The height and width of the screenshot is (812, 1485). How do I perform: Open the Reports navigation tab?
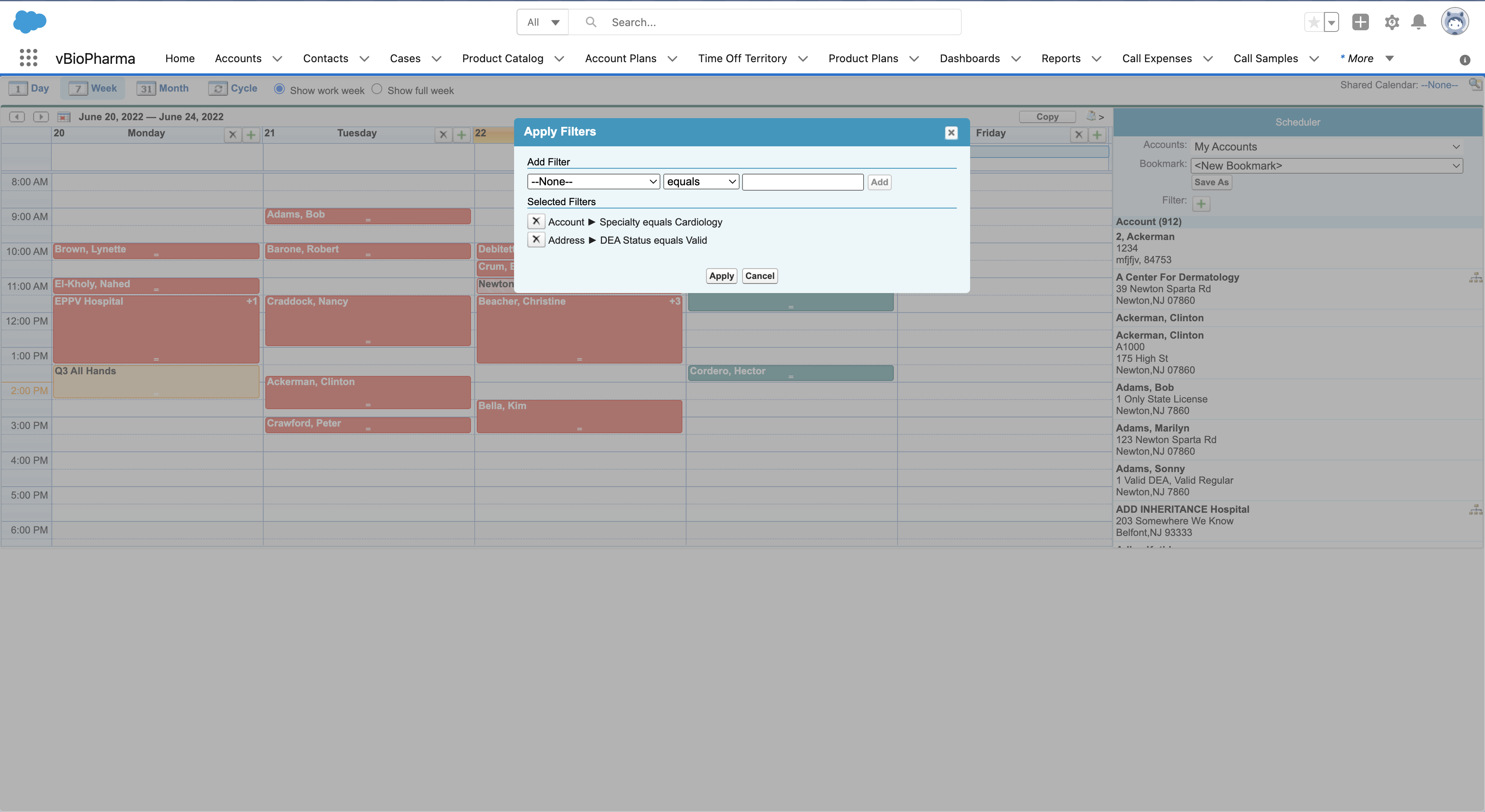[x=1060, y=58]
